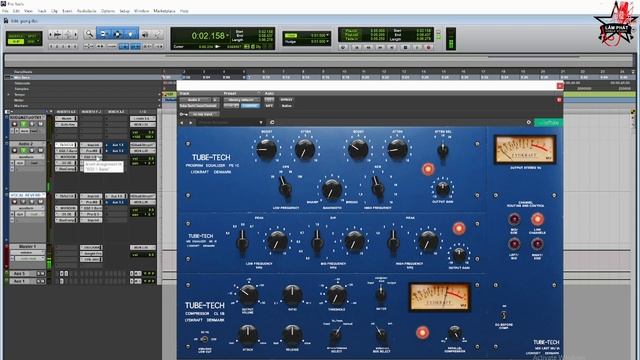Viewport: 640px width, 360px height.
Task: Select the Zoomer tool in the toolbar
Action: point(89,34)
